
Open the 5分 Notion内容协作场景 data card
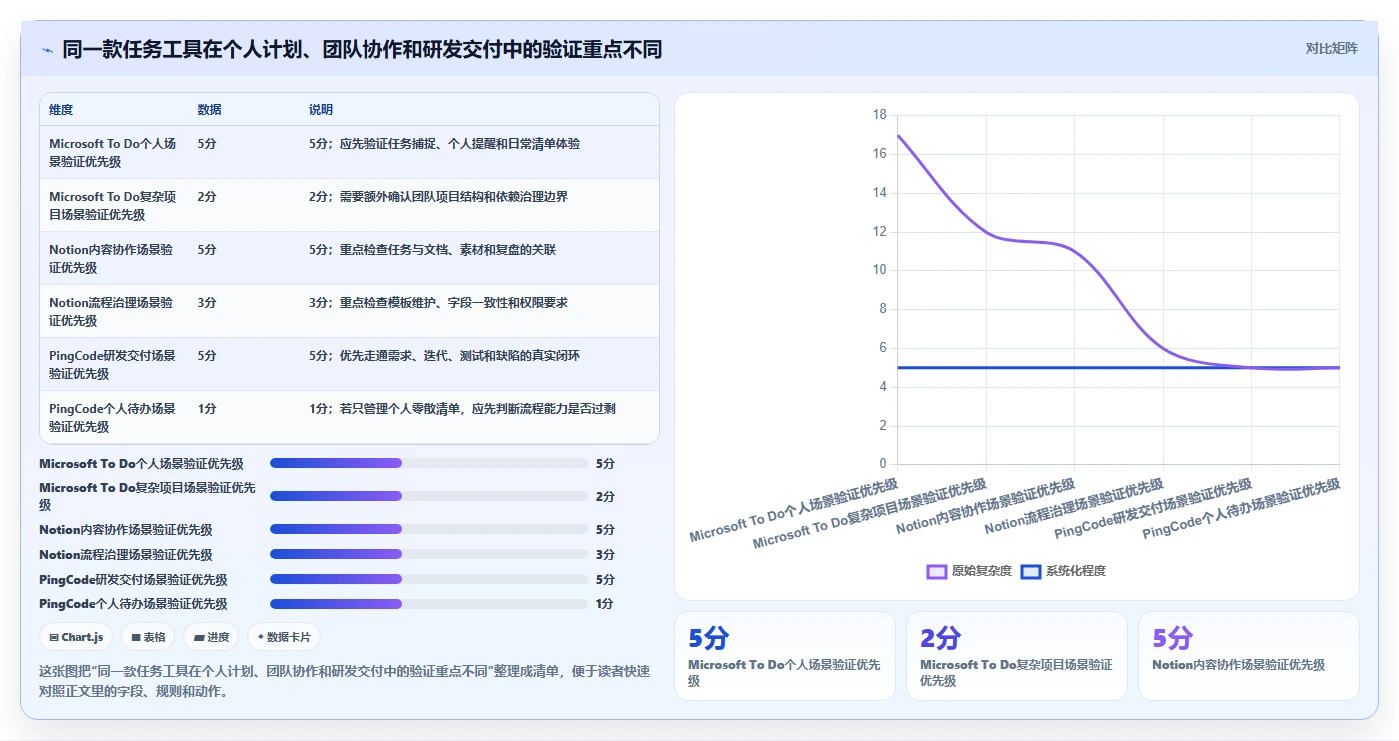pyautogui.click(x=1249, y=656)
